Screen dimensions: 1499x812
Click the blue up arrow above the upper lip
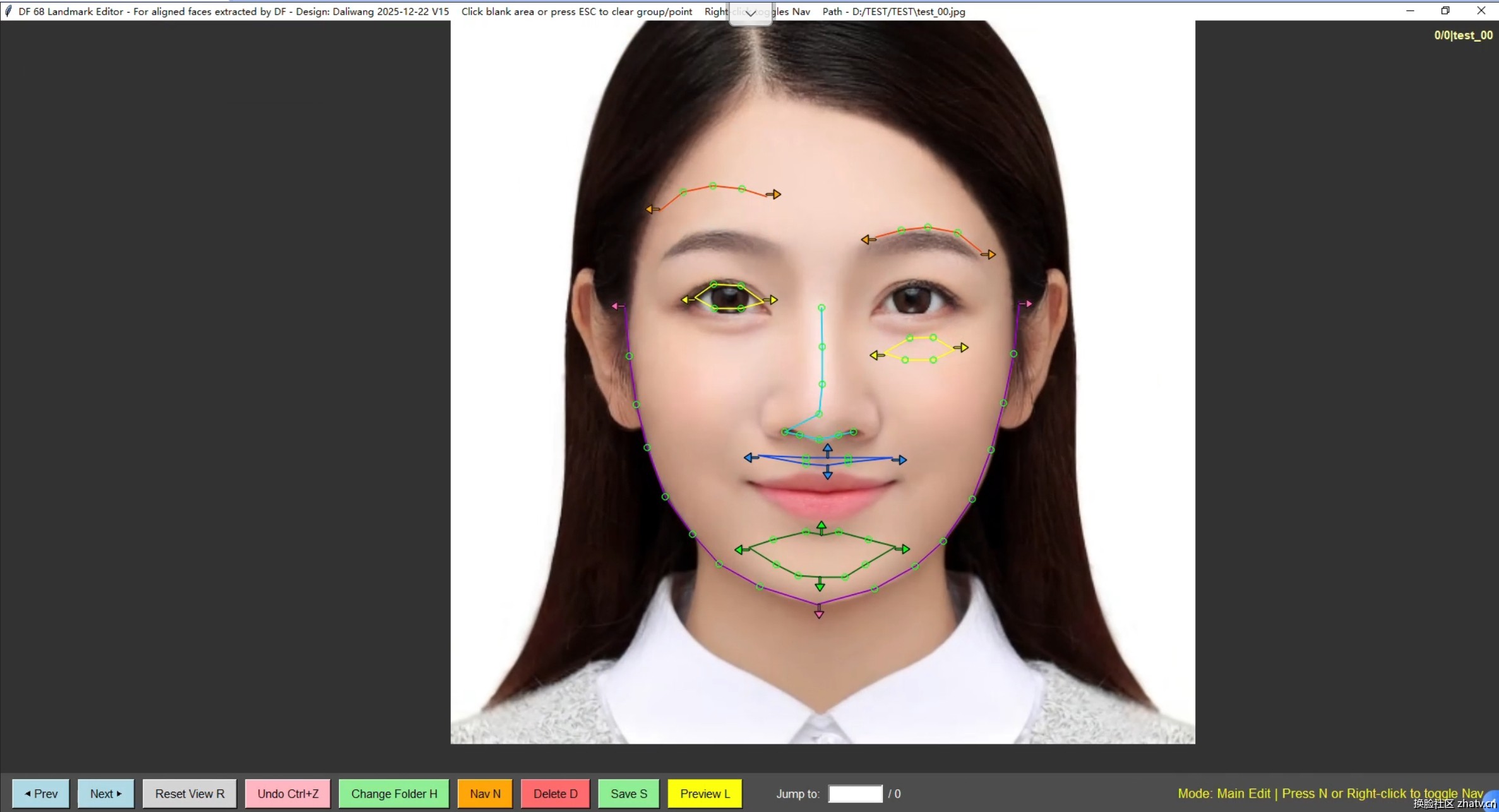[x=827, y=448]
